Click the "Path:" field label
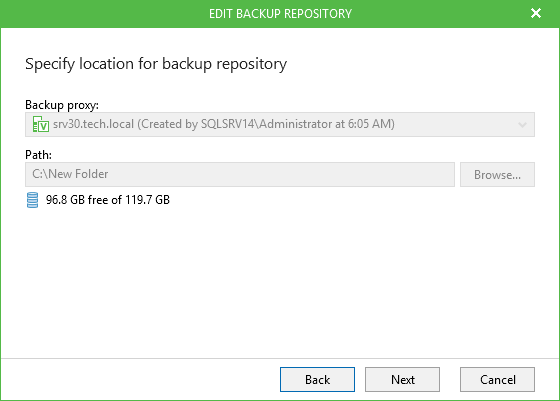The width and height of the screenshot is (560, 401). coord(38,155)
